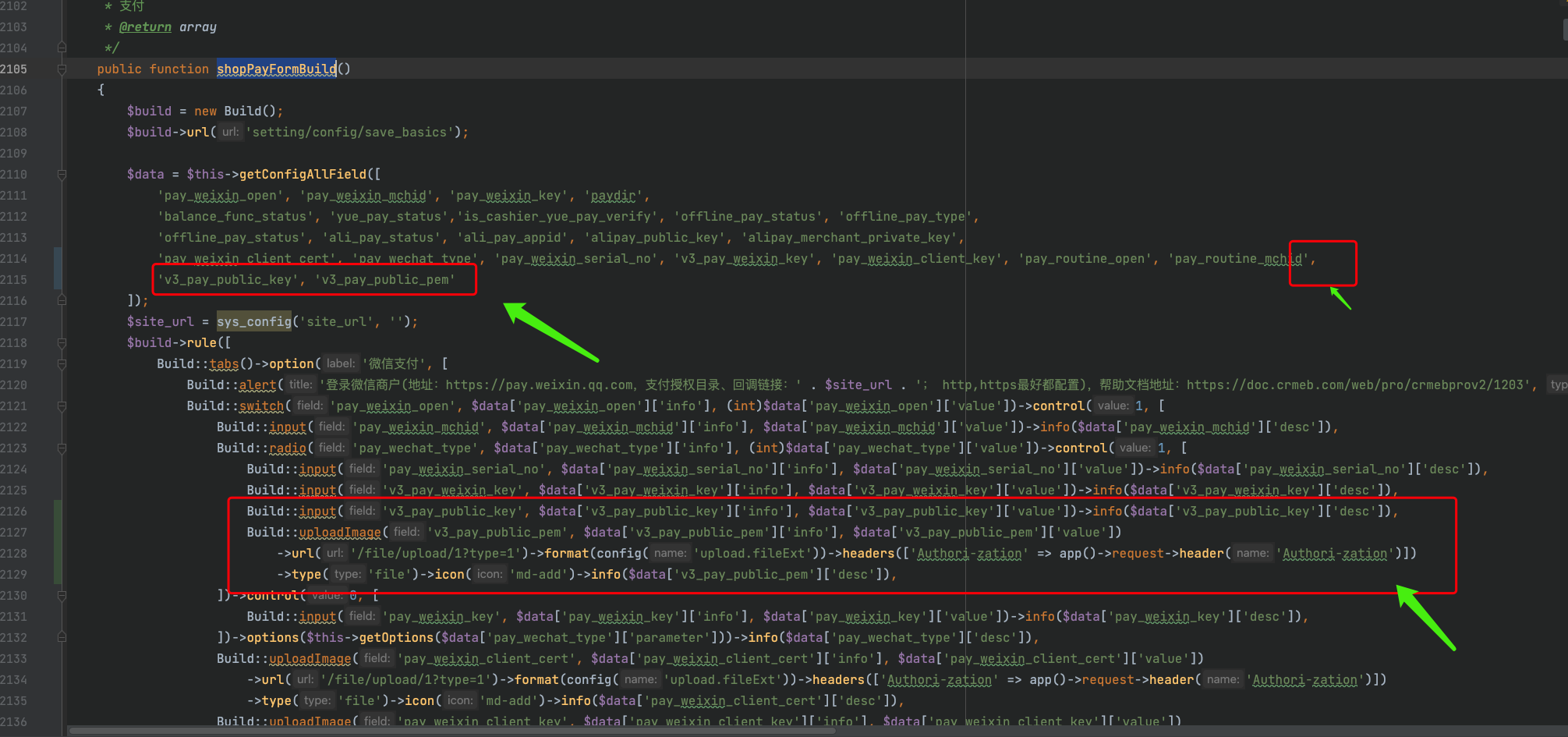Collapse the doc comment fold marker at line 2104
The width and height of the screenshot is (1568, 737).
pyautogui.click(x=62, y=48)
